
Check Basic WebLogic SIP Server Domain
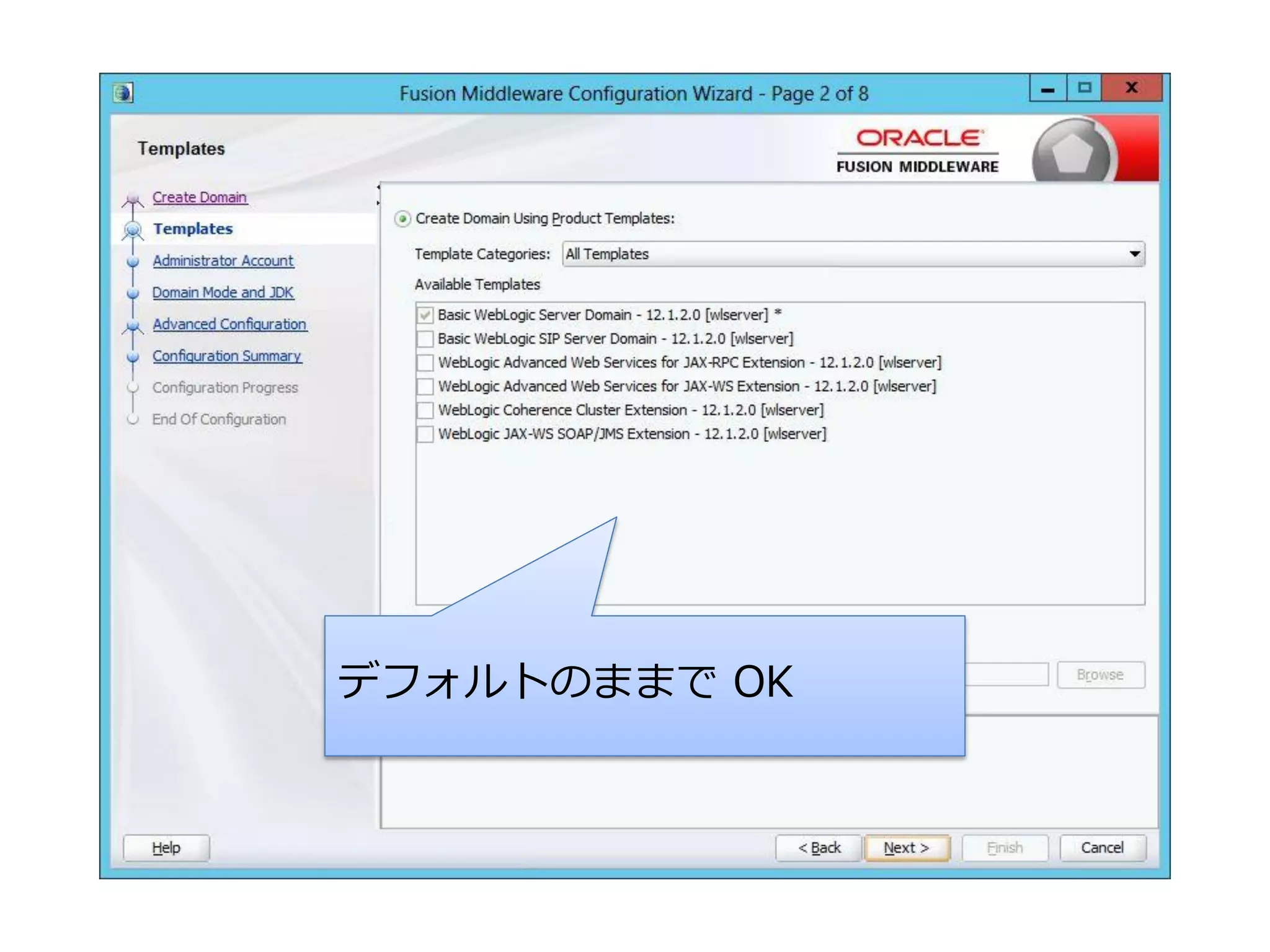pos(425,339)
